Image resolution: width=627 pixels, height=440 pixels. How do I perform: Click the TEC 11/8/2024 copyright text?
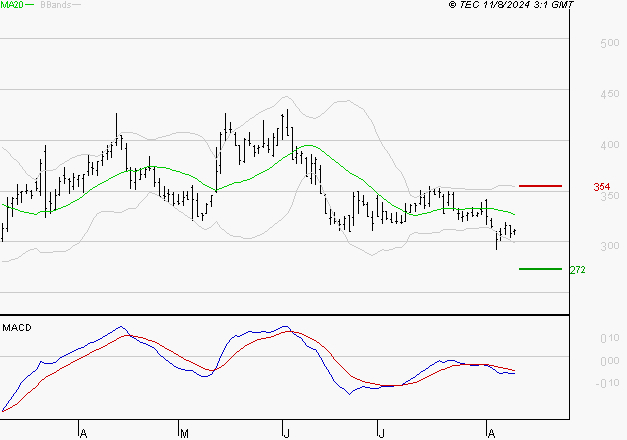[x=511, y=5]
